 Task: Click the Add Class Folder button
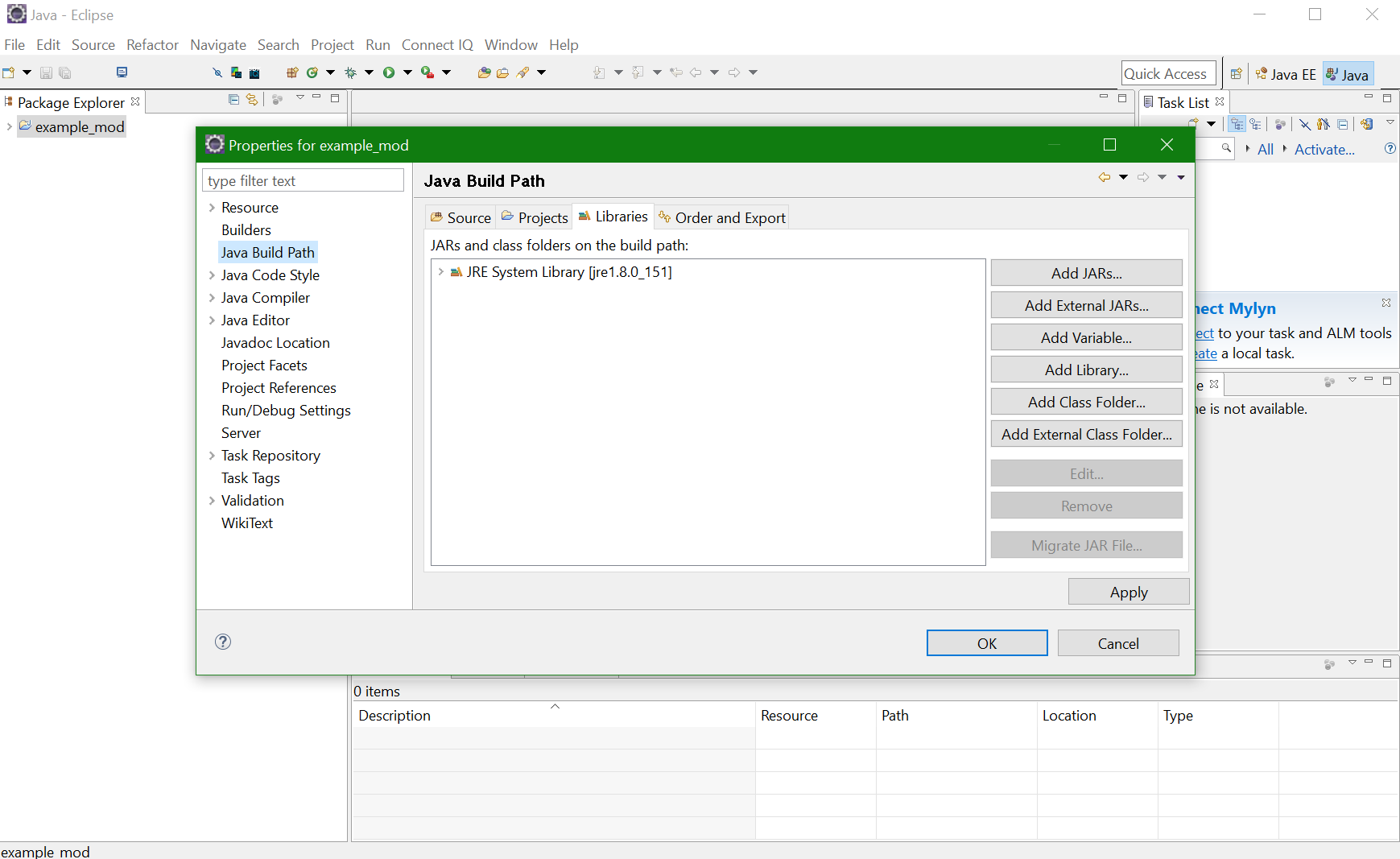(1086, 402)
